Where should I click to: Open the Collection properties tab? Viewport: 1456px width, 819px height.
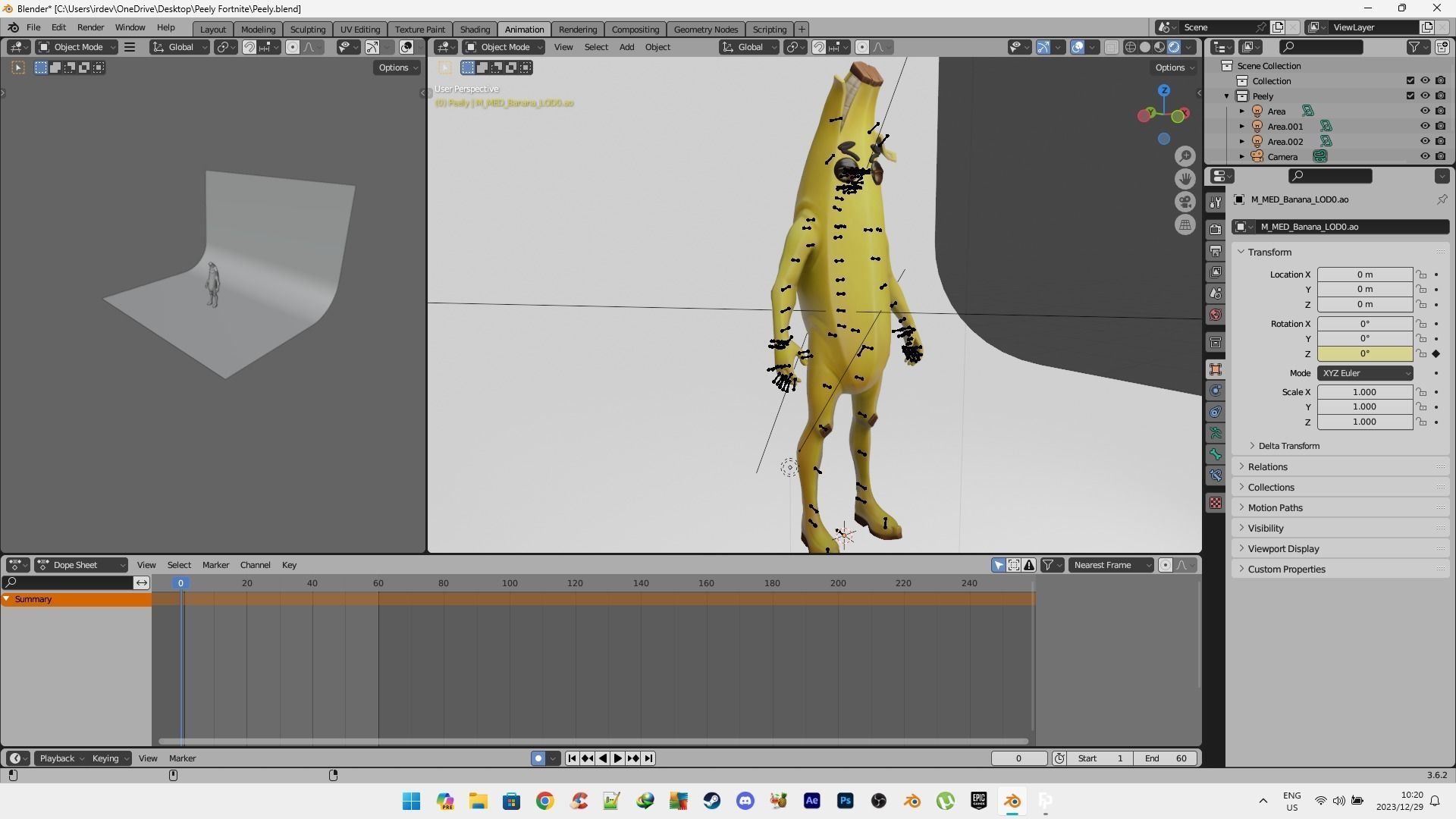click(x=1216, y=342)
